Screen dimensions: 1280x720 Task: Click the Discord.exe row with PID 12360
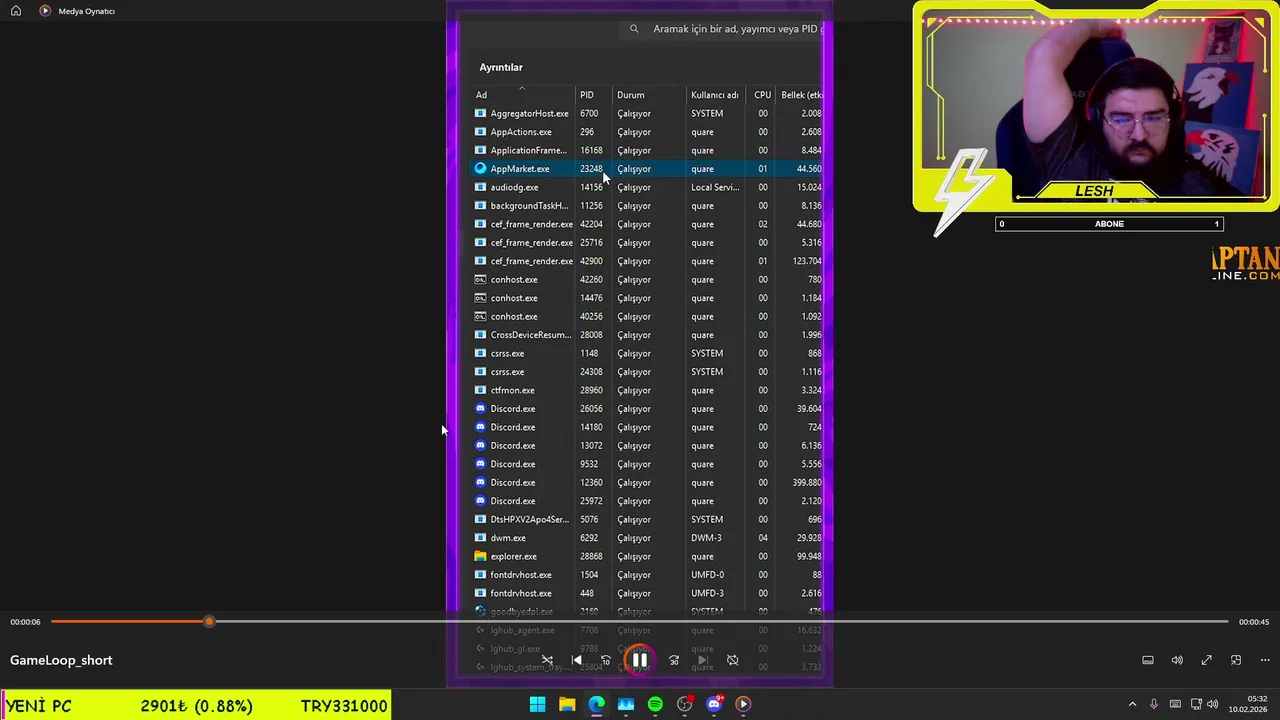[x=647, y=482]
